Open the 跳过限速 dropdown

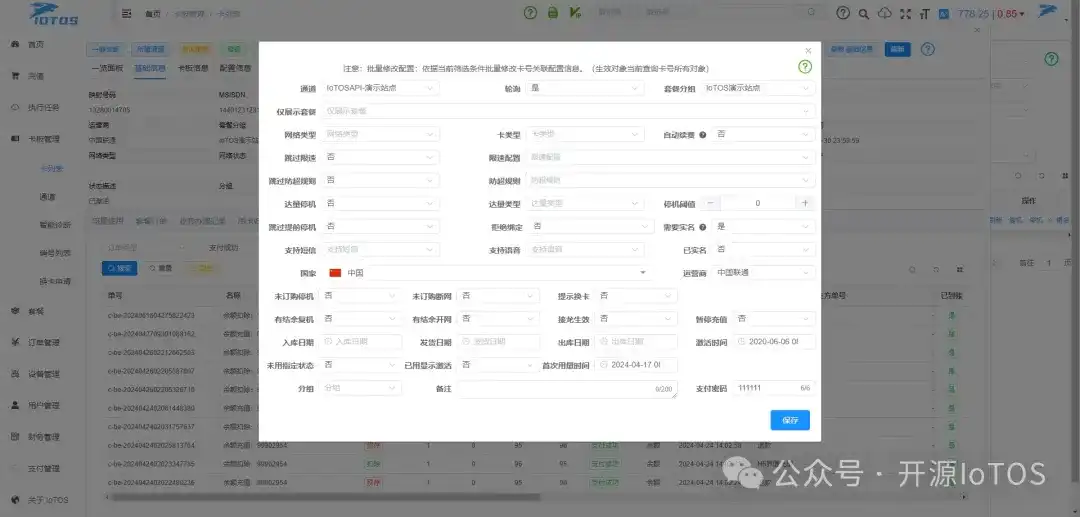380,157
